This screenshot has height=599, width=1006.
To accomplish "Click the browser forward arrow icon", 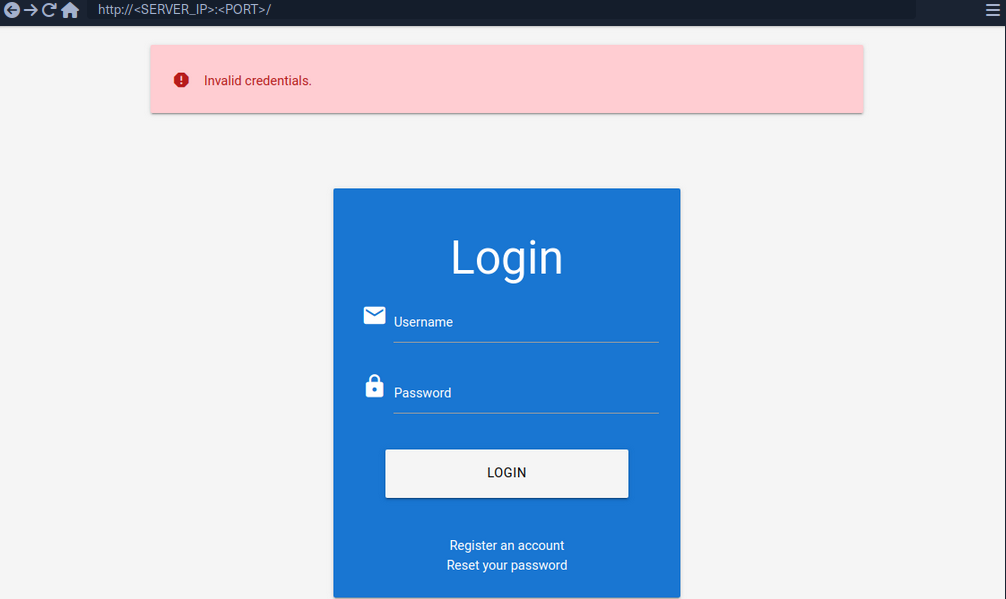I will coord(31,11).
